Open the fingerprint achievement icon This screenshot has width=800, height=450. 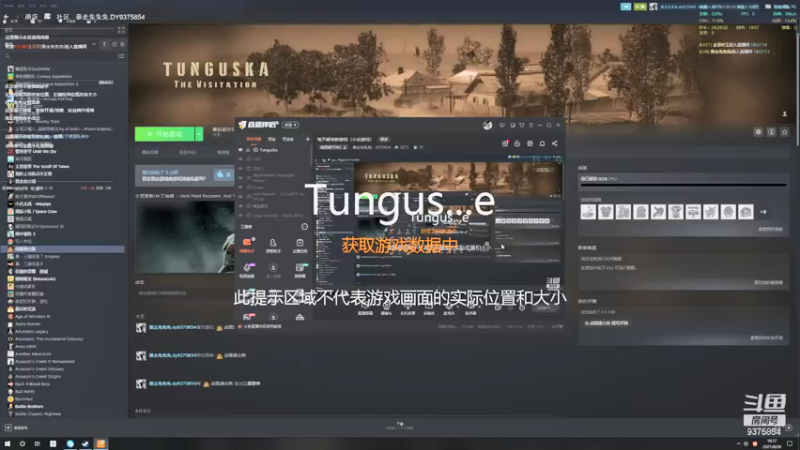tap(728, 211)
